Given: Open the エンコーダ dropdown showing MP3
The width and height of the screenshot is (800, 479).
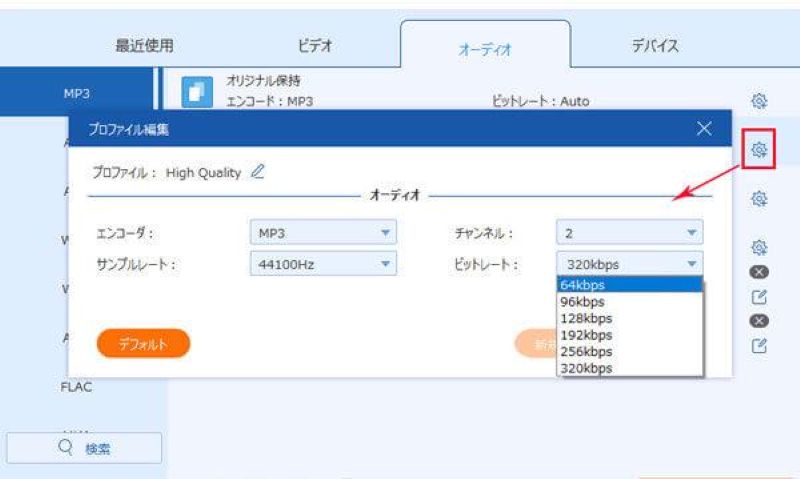Looking at the screenshot, I should [323, 233].
